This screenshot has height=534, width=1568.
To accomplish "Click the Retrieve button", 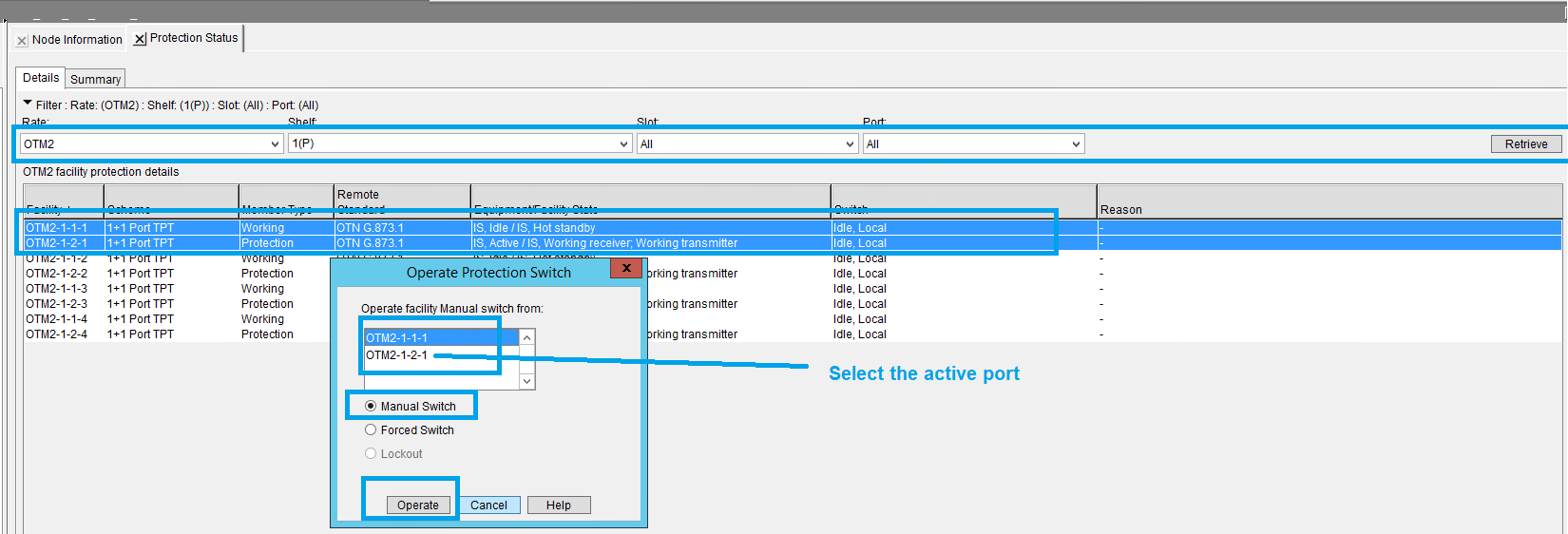I will (1525, 144).
